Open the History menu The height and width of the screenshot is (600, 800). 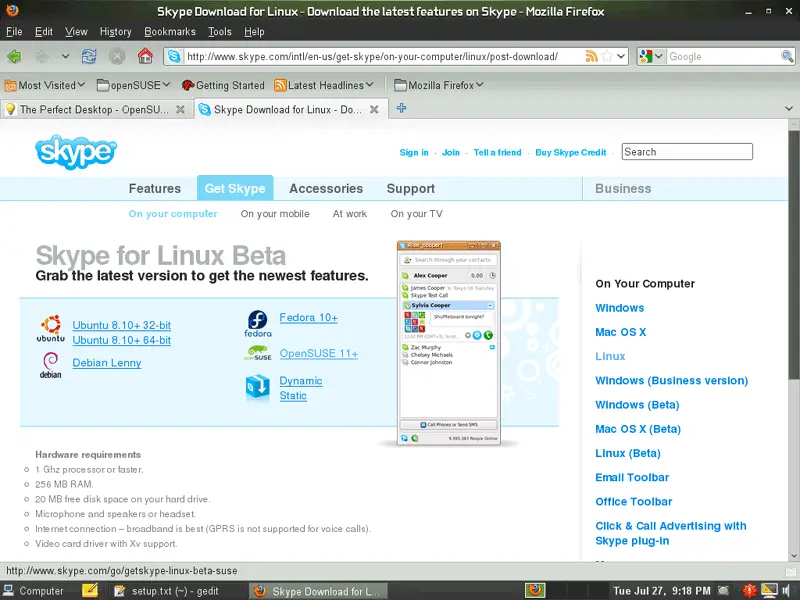click(115, 32)
